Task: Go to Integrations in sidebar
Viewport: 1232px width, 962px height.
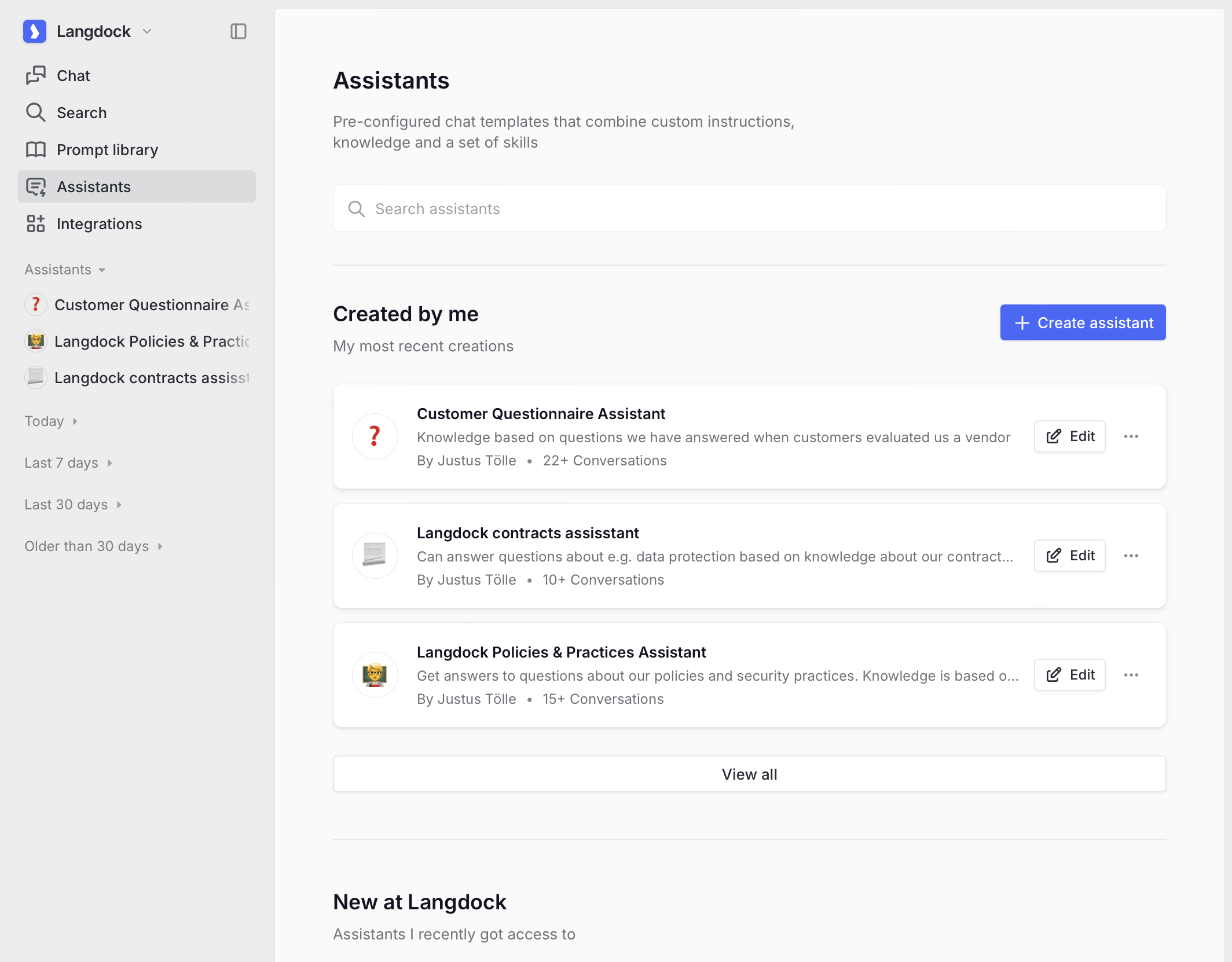Action: click(x=99, y=224)
